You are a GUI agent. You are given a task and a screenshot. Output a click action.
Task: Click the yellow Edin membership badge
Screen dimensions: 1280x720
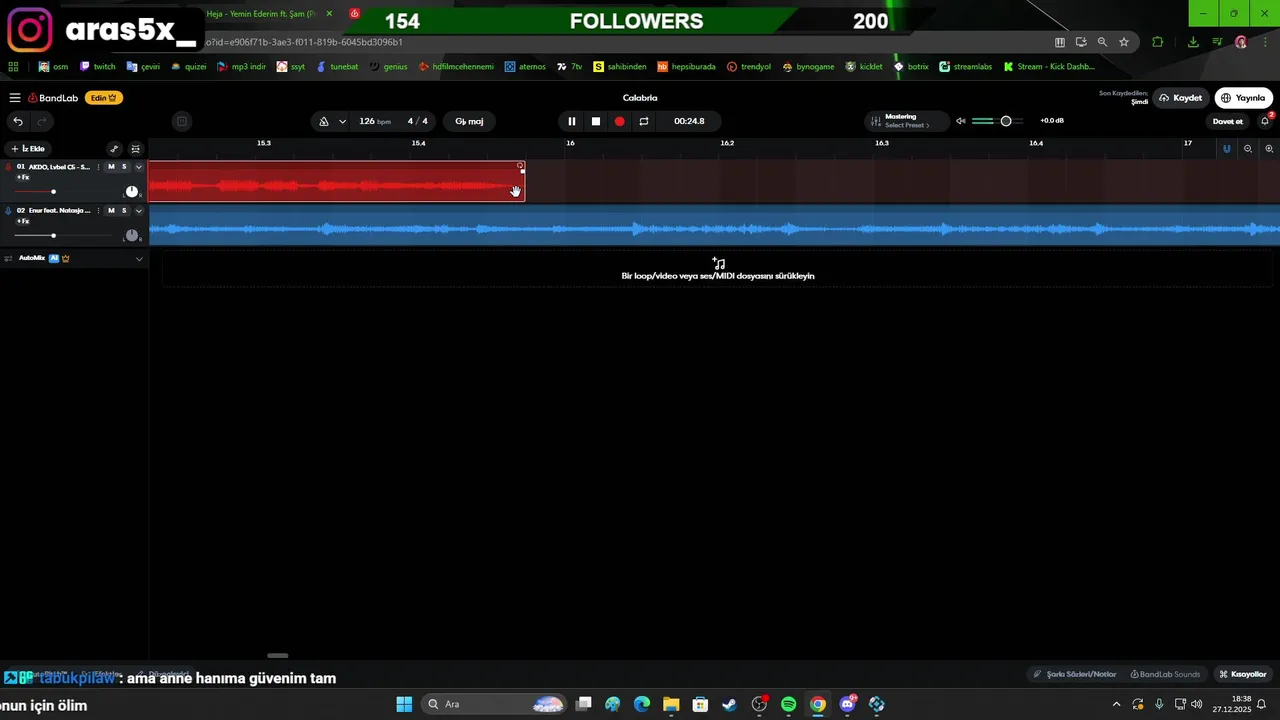coord(104,98)
